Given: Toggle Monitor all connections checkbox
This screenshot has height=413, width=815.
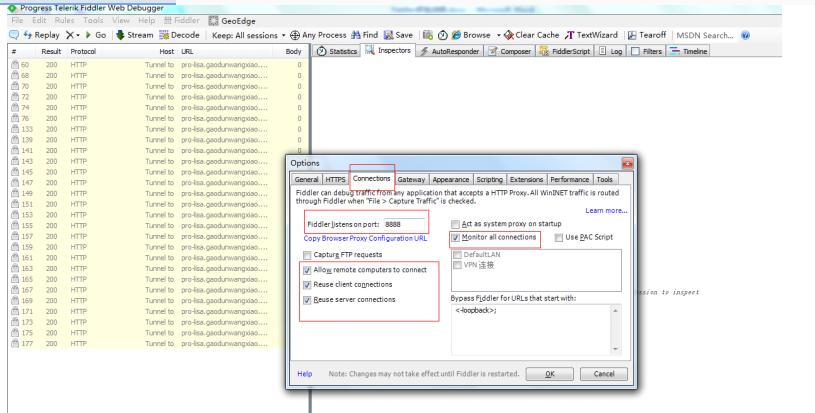Looking at the screenshot, I should 456,237.
